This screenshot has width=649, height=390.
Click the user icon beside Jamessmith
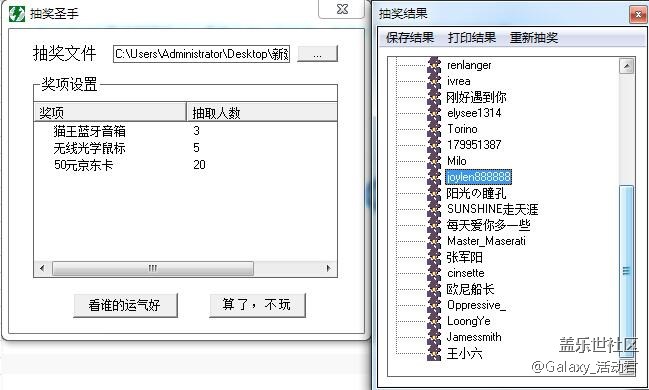pyautogui.click(x=434, y=337)
